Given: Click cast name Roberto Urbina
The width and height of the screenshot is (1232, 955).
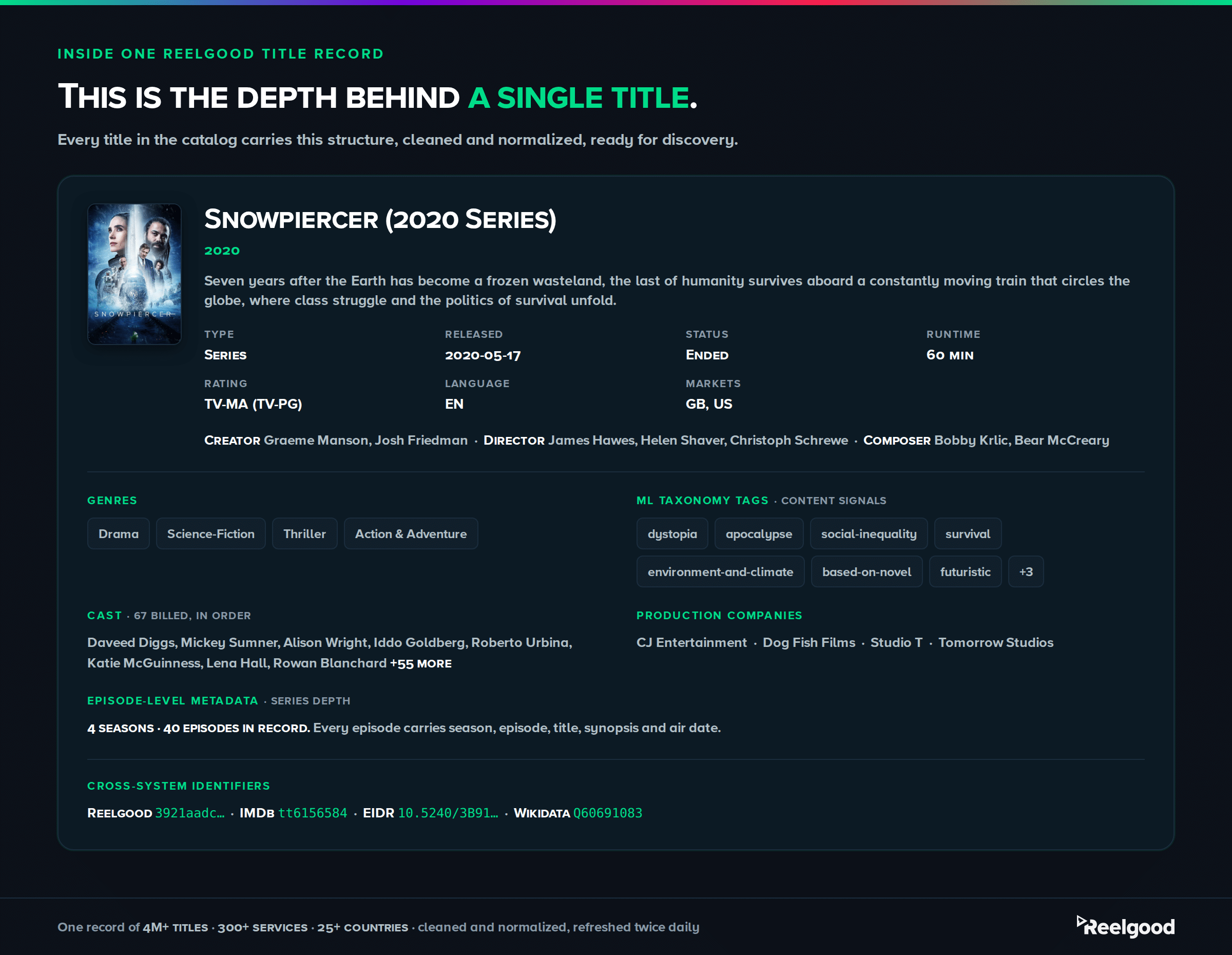Looking at the screenshot, I should [x=520, y=642].
